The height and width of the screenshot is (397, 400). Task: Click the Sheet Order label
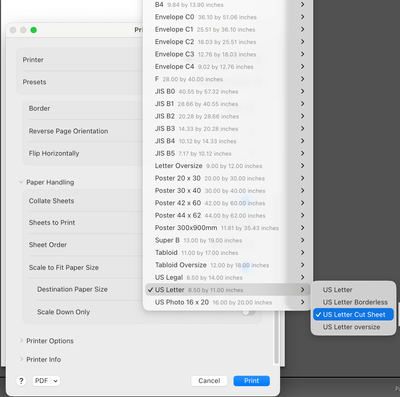click(x=48, y=245)
